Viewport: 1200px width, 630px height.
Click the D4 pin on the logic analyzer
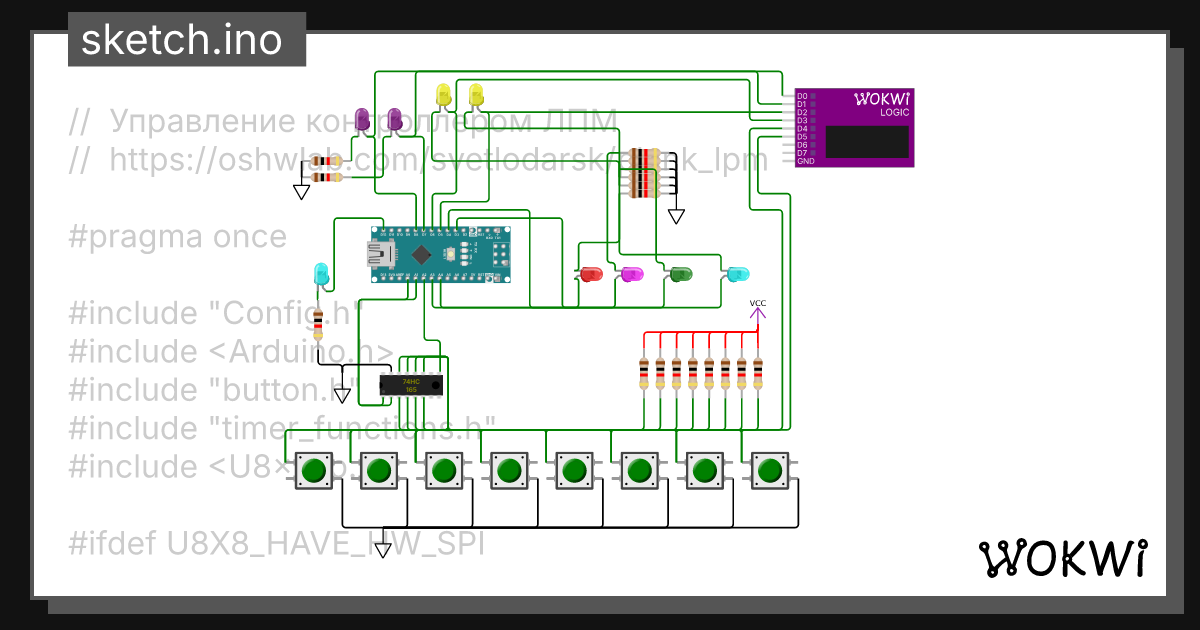[x=803, y=128]
